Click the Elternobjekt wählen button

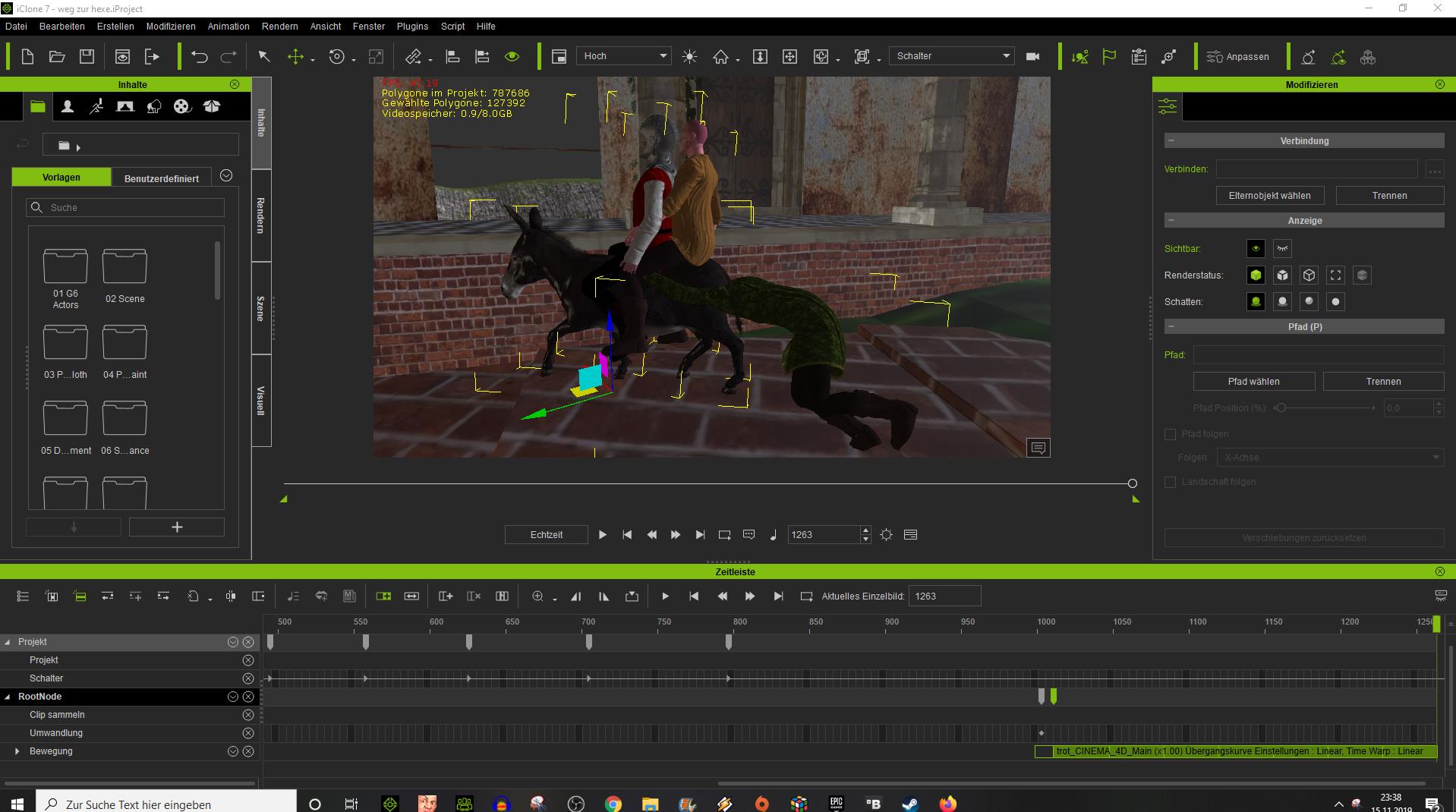(1270, 196)
